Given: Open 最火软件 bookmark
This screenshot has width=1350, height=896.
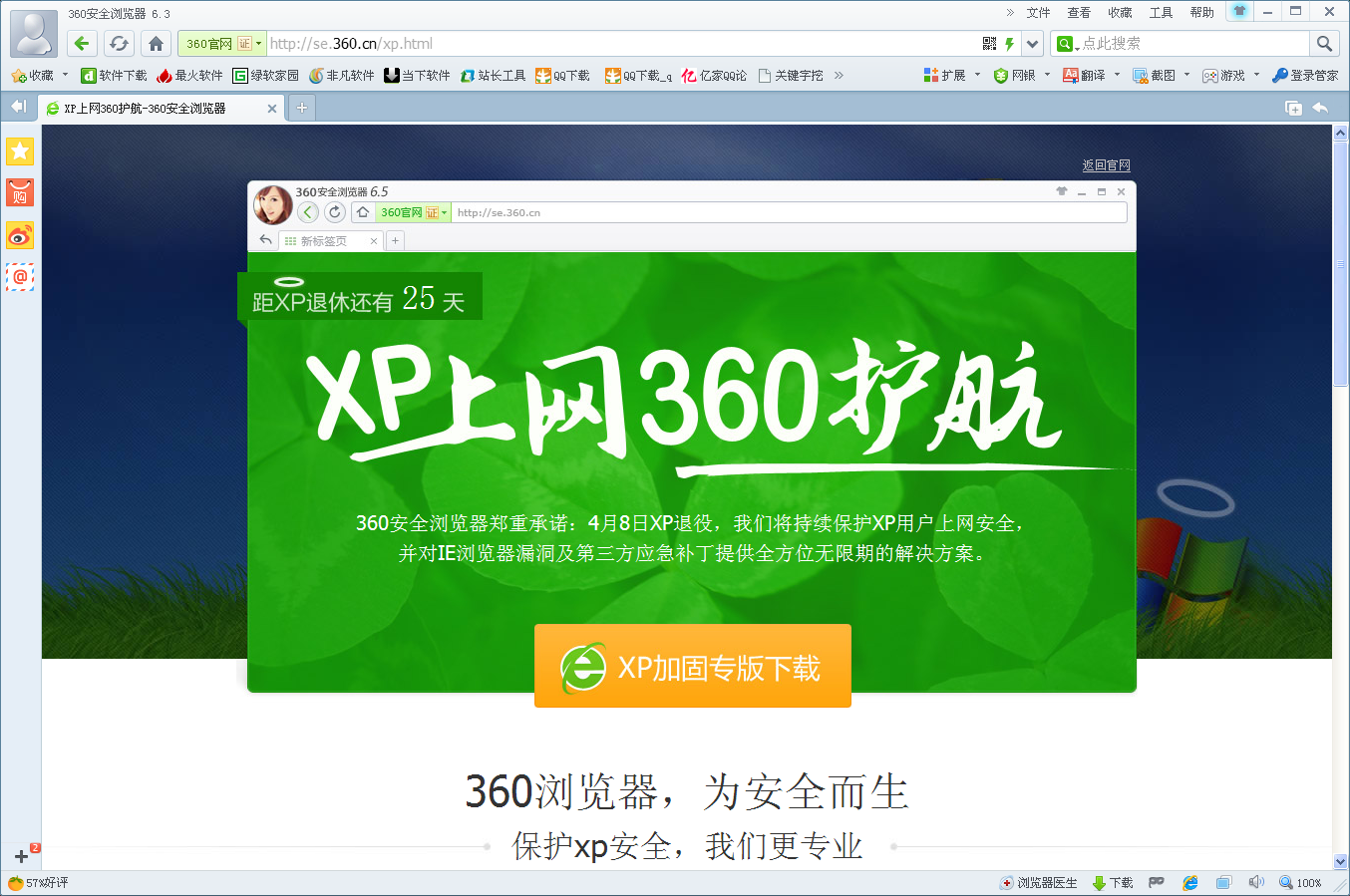Looking at the screenshot, I should (189, 76).
